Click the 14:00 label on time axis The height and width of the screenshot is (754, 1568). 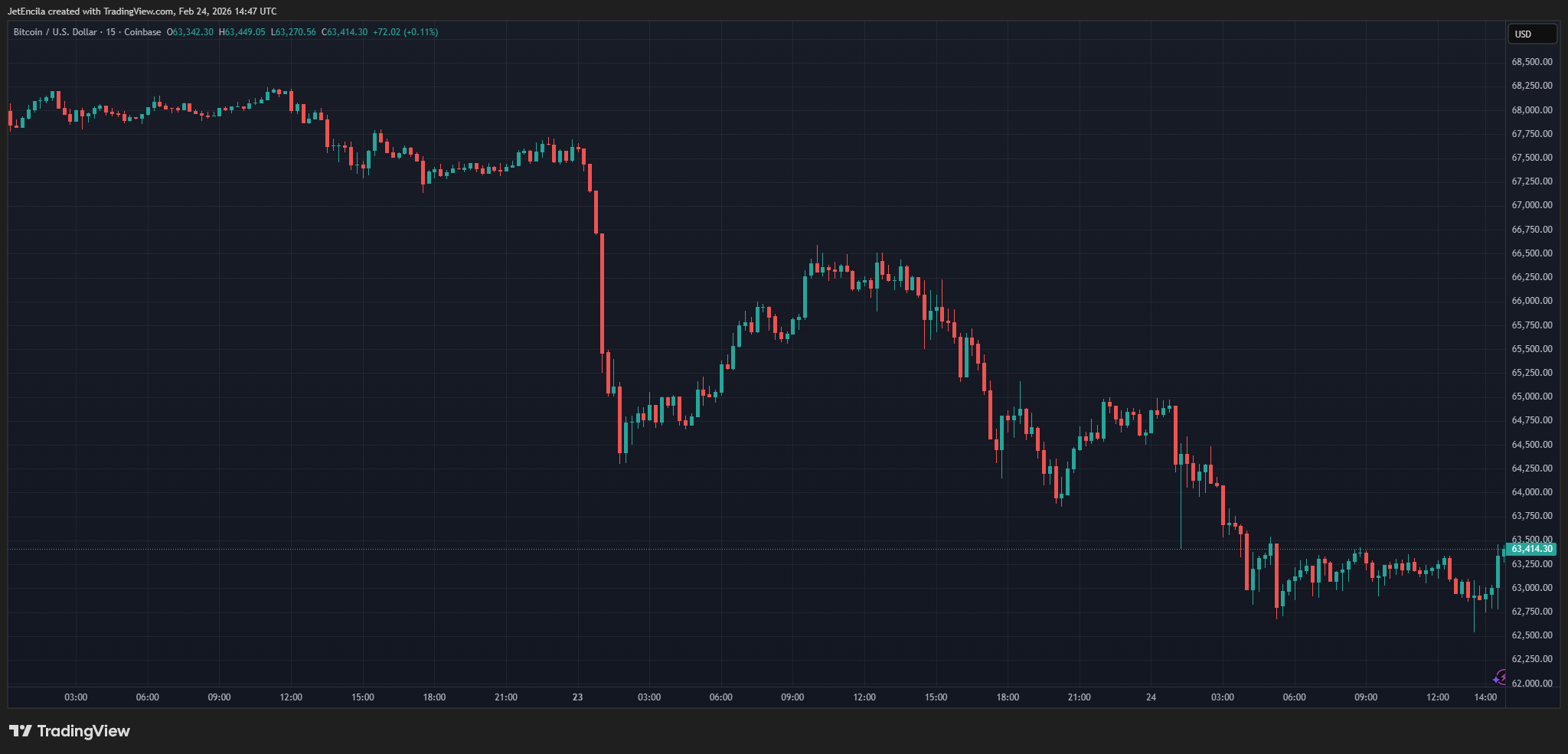[x=1485, y=697]
